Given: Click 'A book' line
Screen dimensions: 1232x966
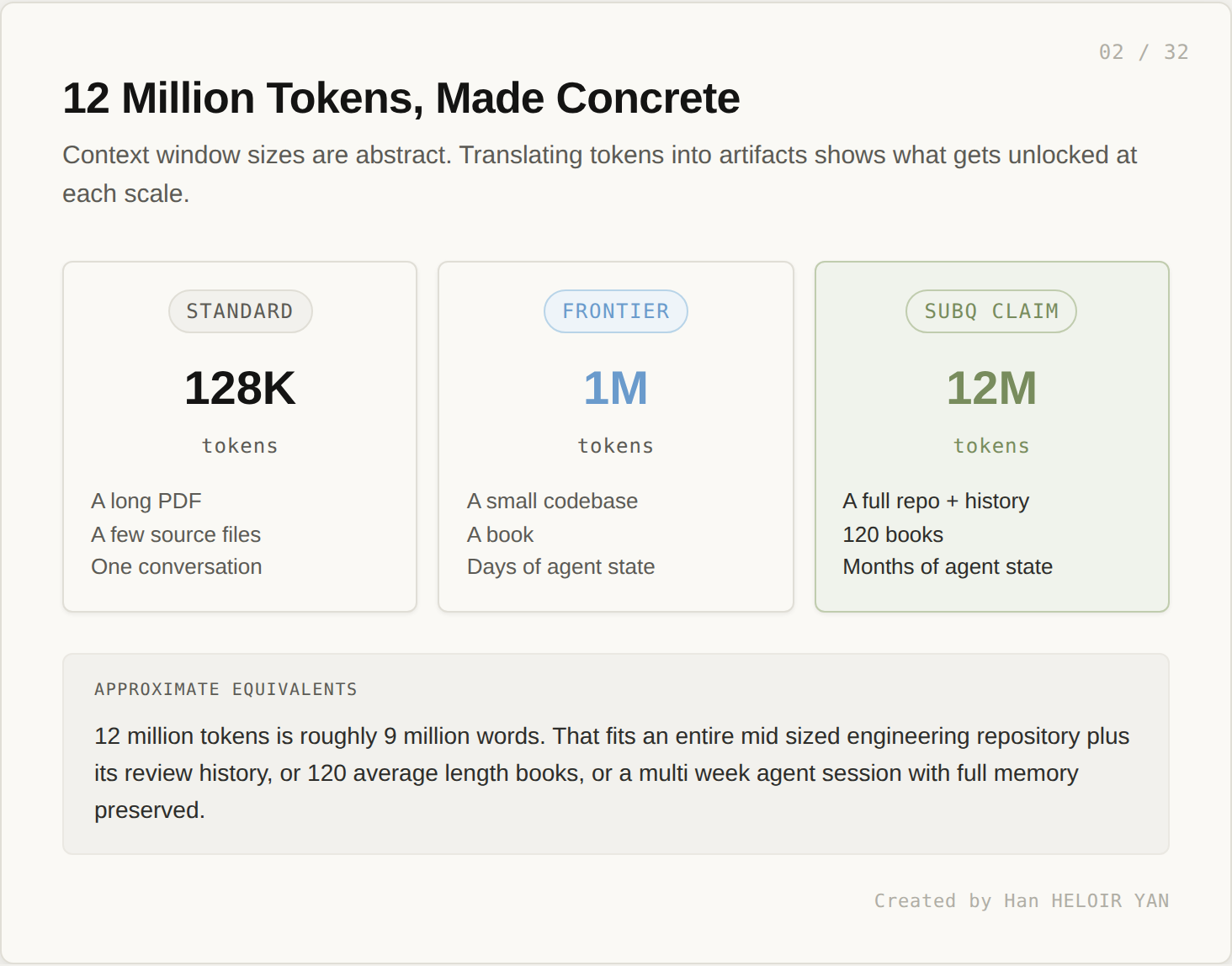Looking at the screenshot, I should [501, 534].
